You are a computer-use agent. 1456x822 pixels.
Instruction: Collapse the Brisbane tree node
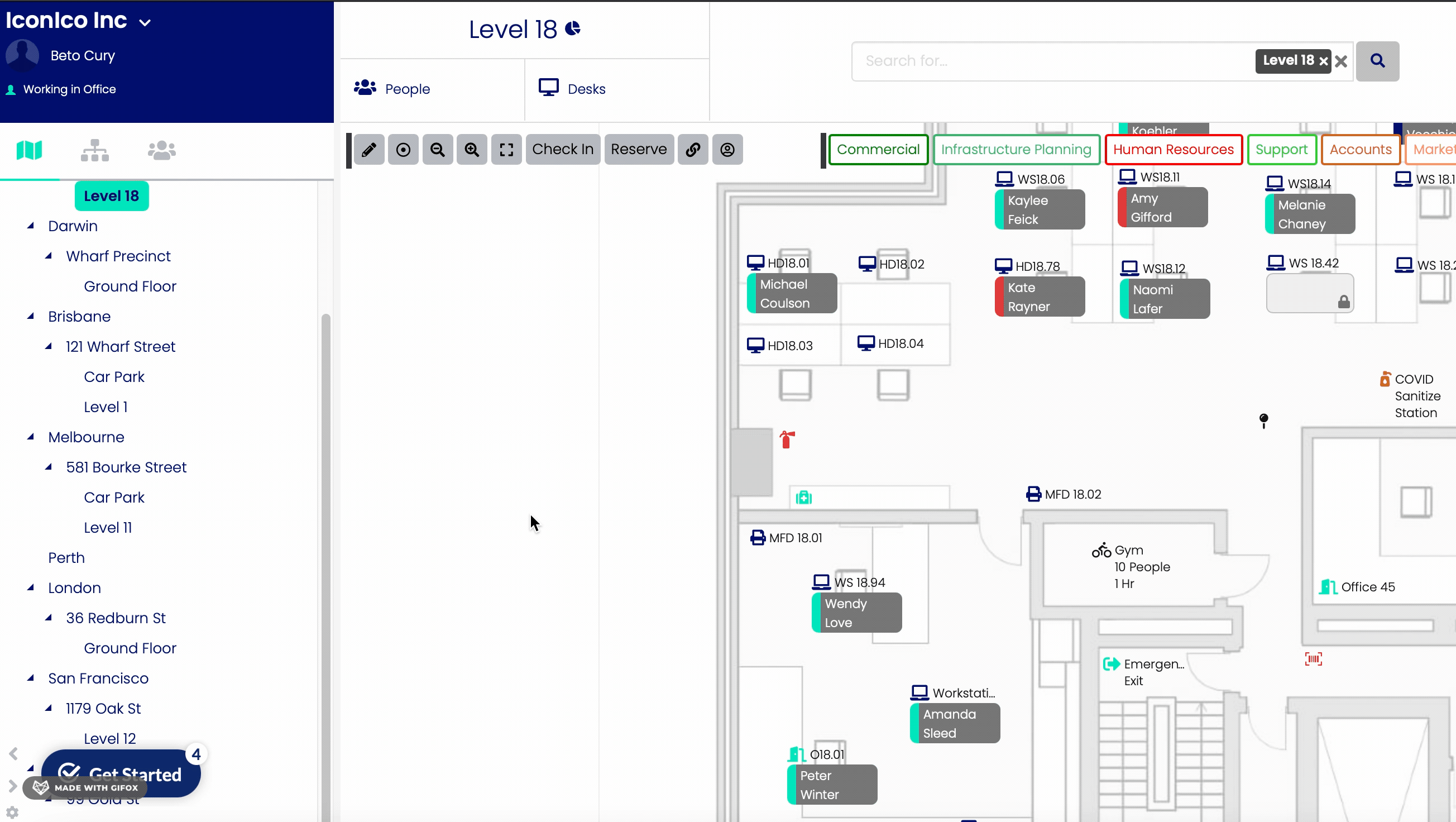[31, 316]
